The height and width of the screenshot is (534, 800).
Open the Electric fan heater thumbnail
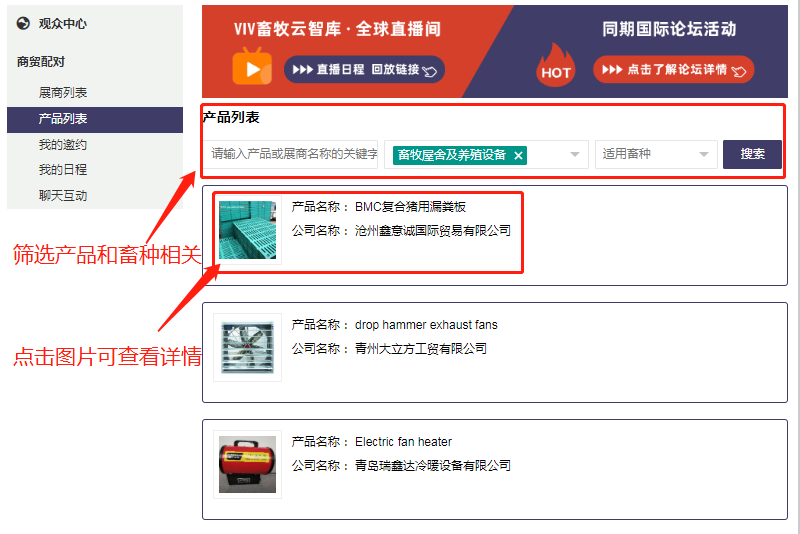pyautogui.click(x=247, y=464)
